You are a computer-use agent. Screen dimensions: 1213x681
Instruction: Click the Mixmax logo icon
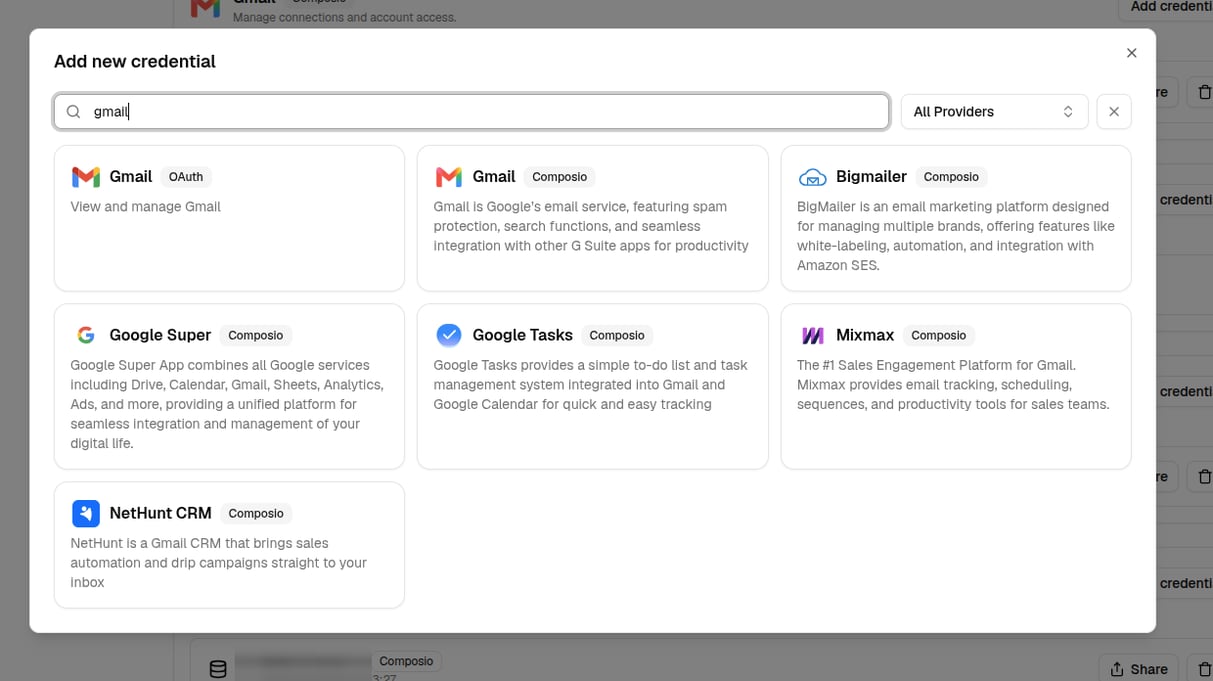point(812,335)
